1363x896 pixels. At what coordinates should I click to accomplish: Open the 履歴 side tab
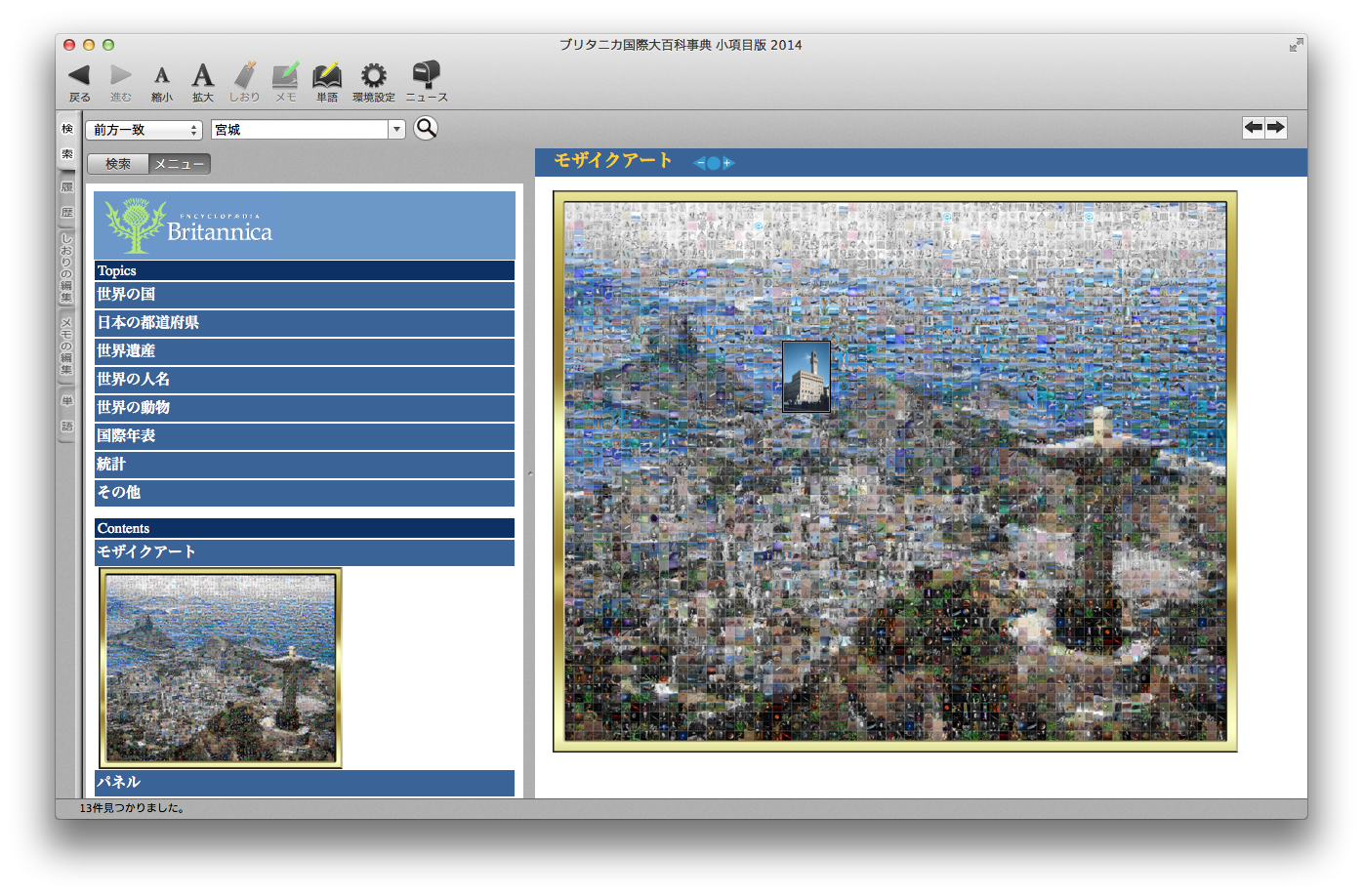point(67,199)
